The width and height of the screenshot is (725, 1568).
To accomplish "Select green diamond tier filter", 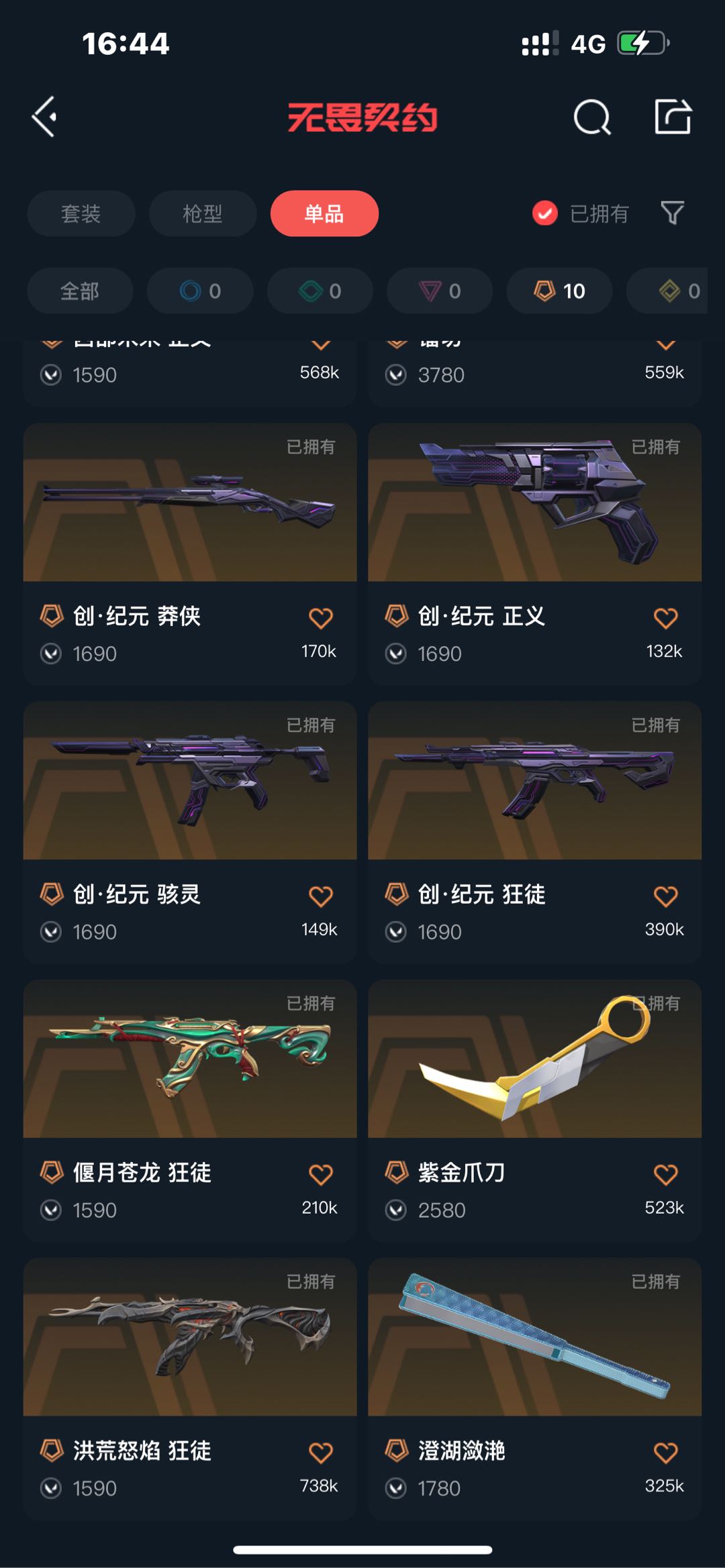I will click(320, 291).
